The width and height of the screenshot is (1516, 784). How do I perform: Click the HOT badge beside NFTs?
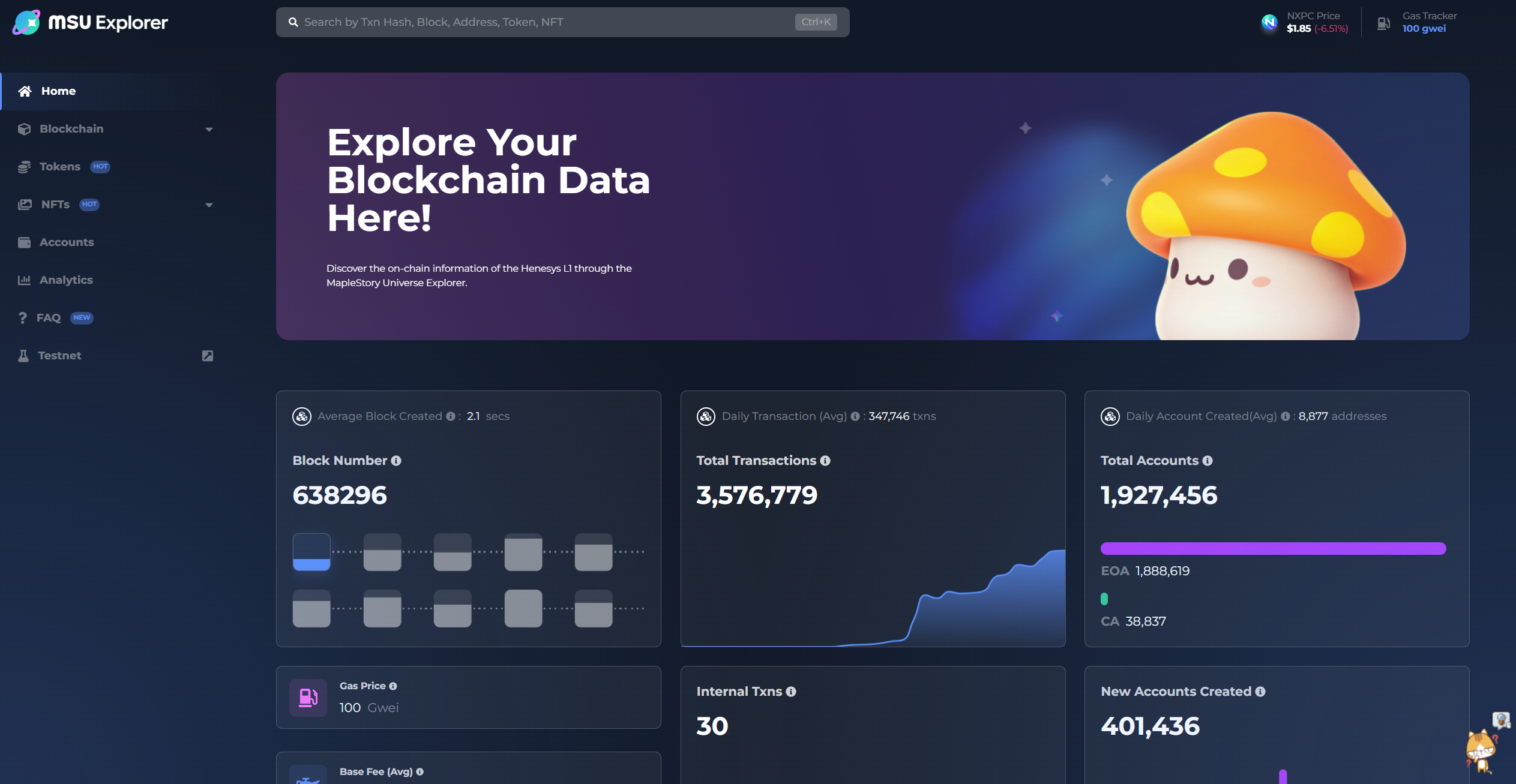[89, 204]
